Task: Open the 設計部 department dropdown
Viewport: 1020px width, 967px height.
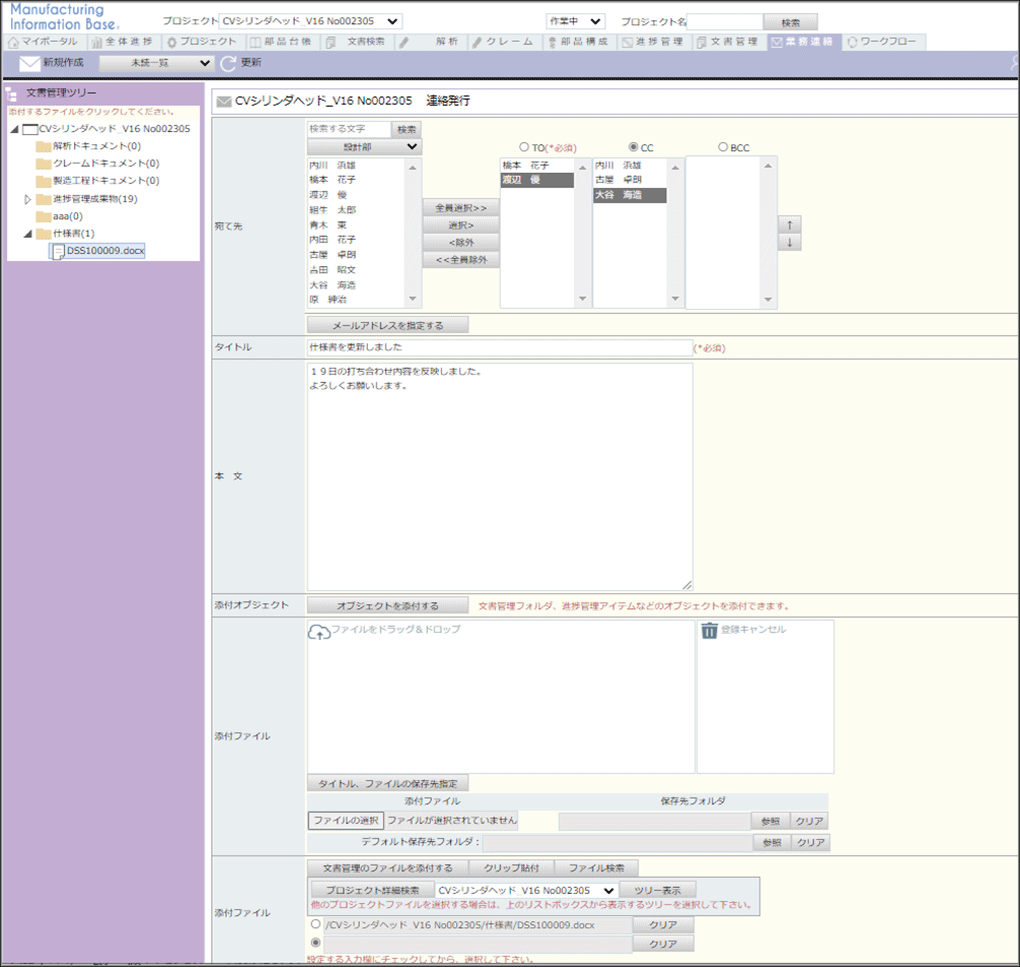Action: [364, 146]
